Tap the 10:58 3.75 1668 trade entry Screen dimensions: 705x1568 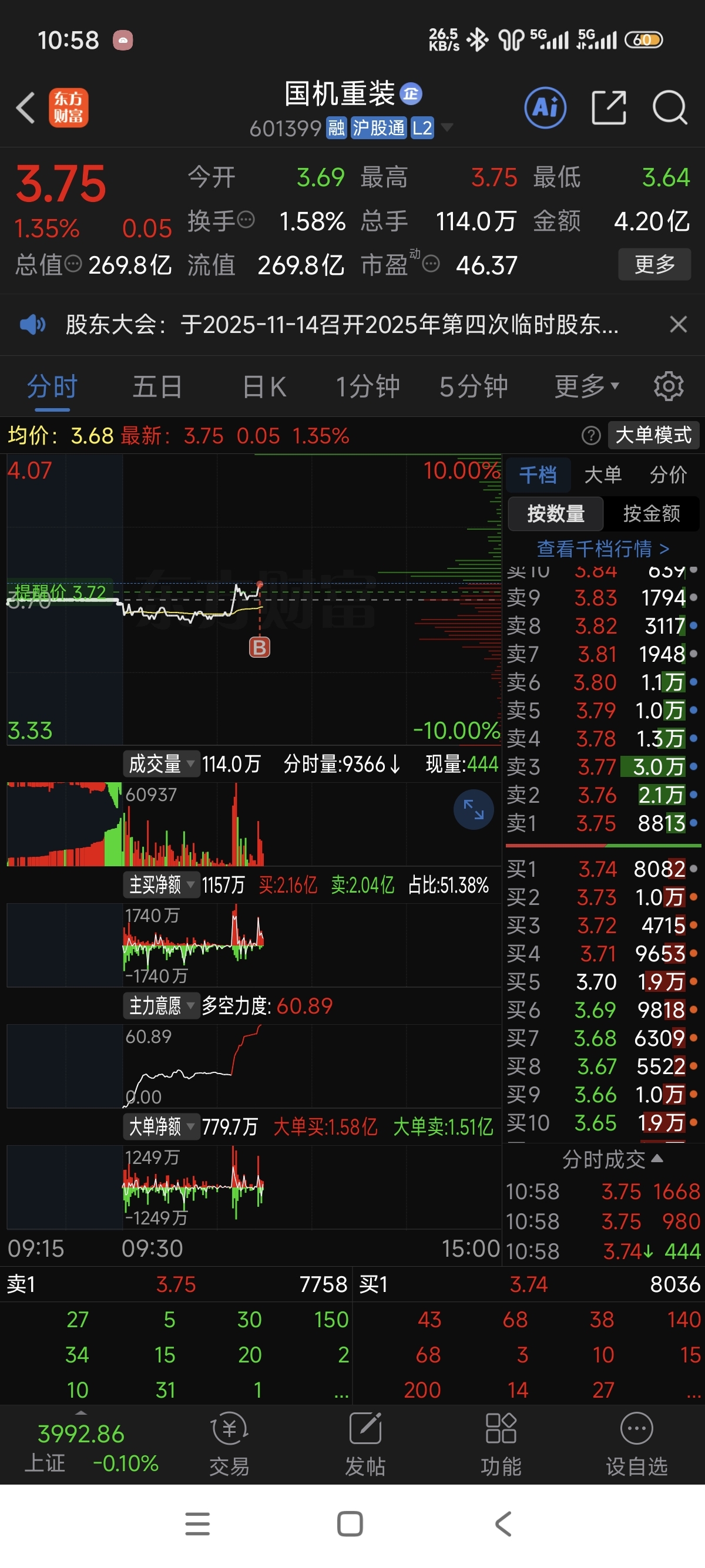click(x=603, y=1191)
